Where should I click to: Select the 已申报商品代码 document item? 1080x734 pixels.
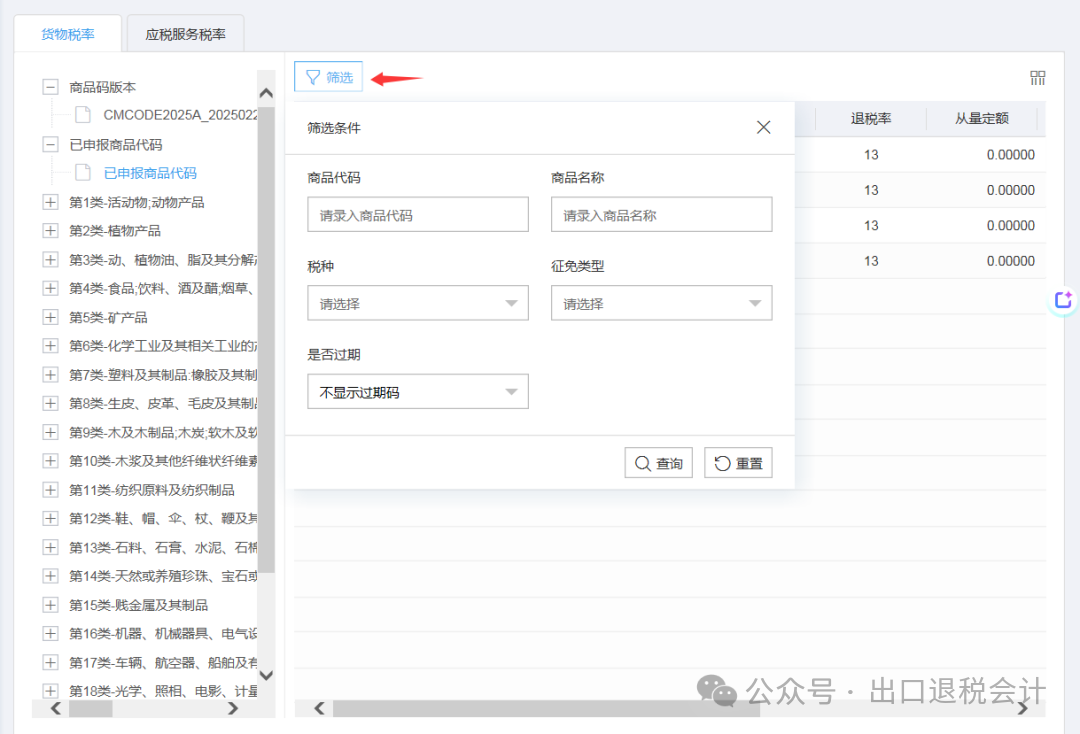[x=150, y=173]
